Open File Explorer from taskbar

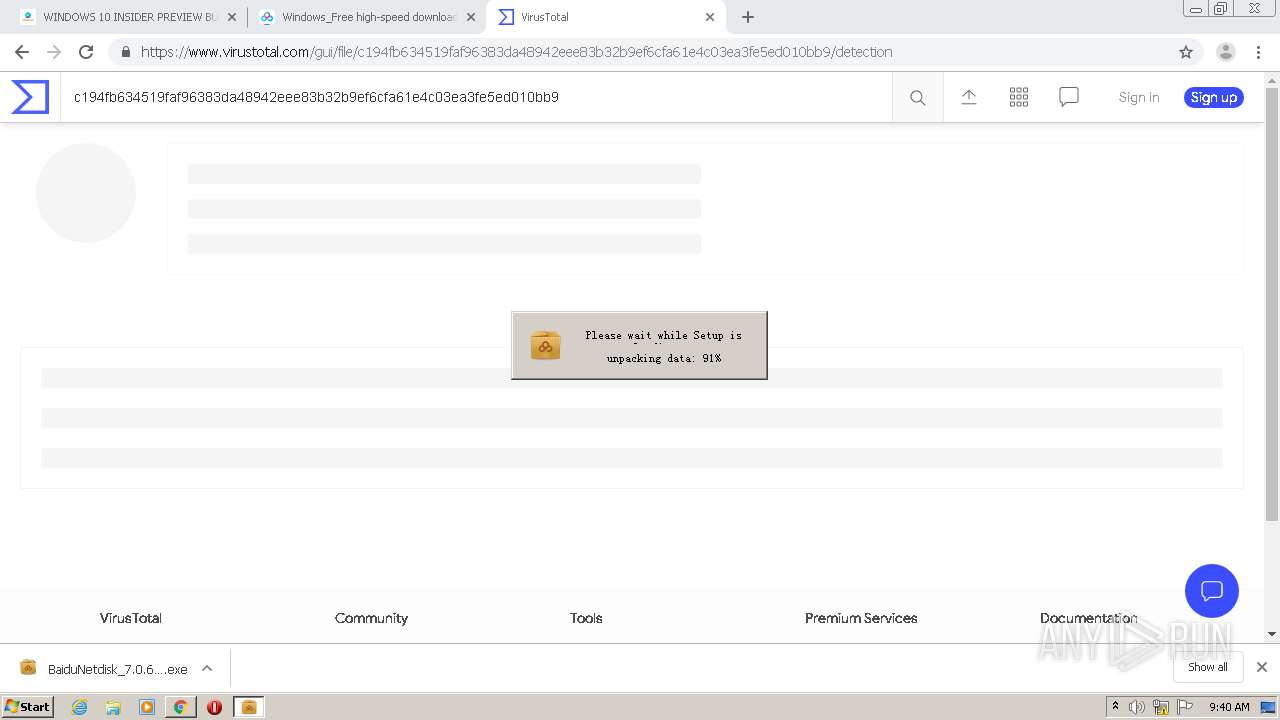point(113,707)
